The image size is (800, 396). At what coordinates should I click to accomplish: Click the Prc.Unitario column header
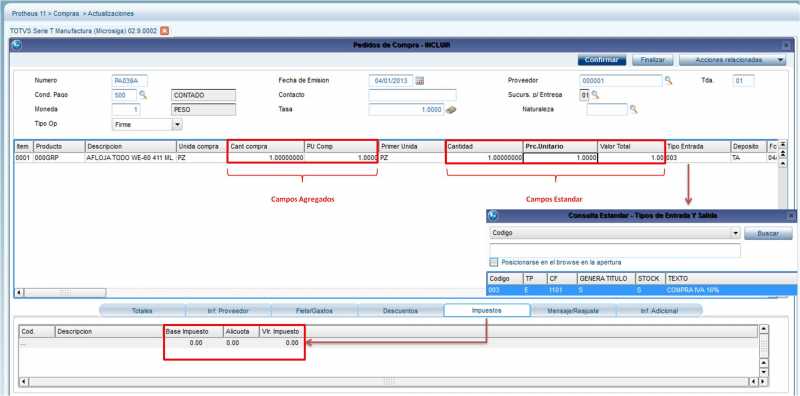click(x=560, y=146)
